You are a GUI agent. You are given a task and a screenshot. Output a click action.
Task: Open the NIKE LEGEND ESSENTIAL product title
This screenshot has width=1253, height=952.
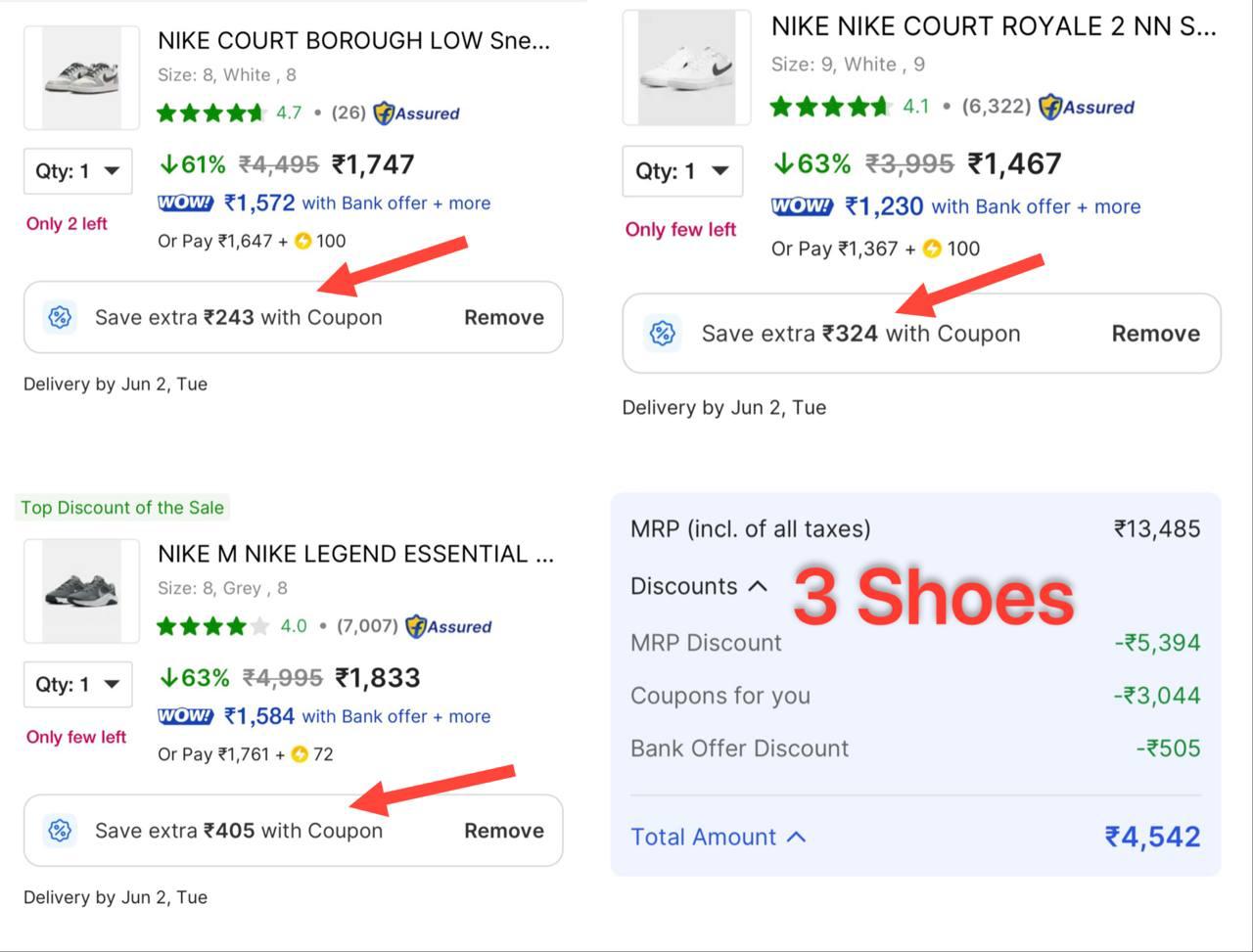[355, 555]
